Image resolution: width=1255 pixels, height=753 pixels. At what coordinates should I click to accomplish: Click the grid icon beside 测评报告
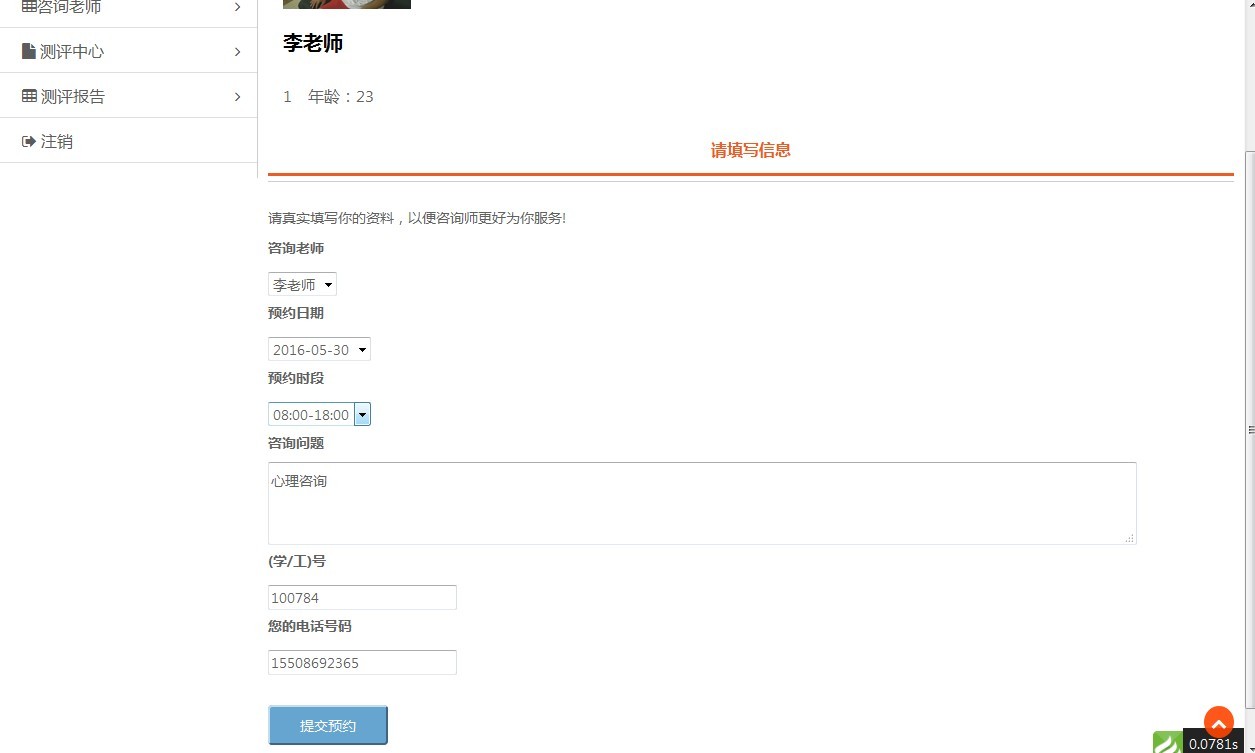click(x=29, y=96)
